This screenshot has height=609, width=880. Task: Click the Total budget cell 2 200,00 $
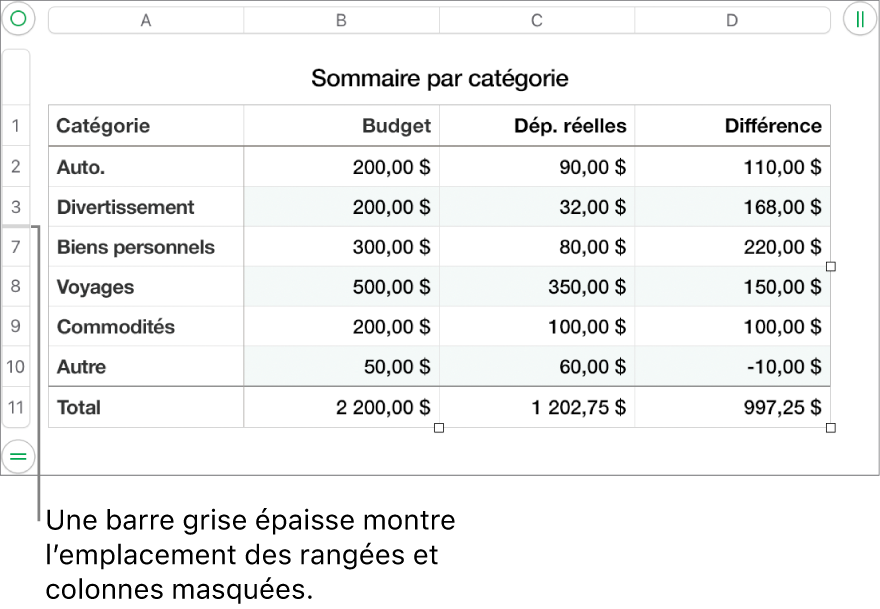coord(341,407)
